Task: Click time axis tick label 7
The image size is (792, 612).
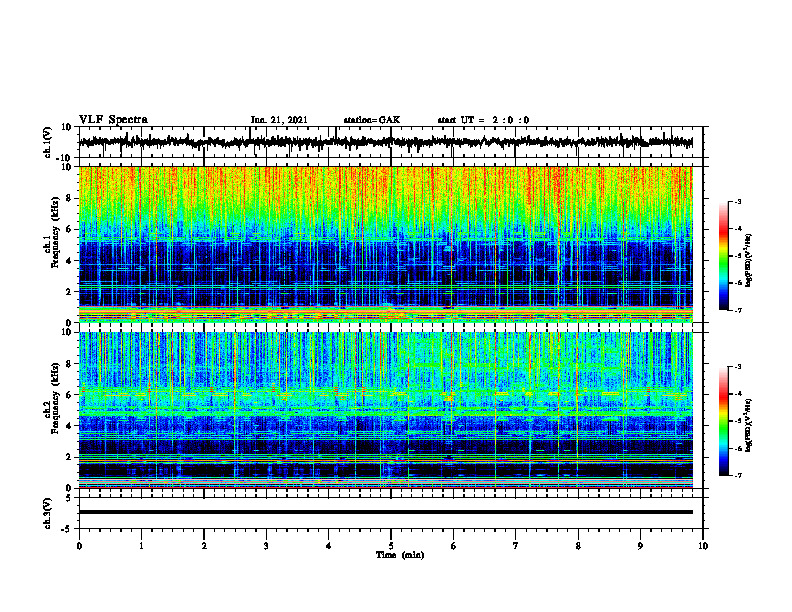Action: tap(516, 546)
